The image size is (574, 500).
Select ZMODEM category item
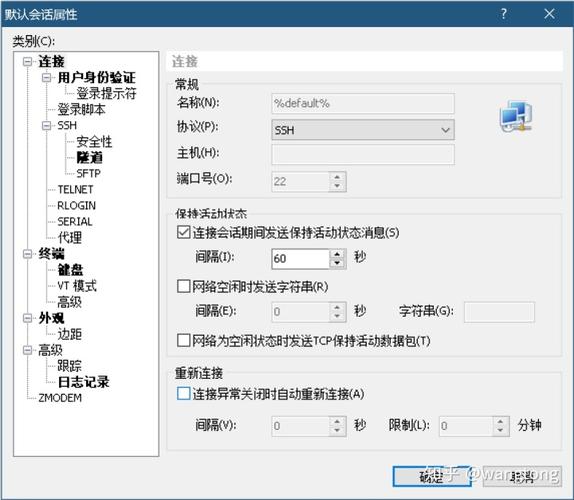[x=60, y=398]
